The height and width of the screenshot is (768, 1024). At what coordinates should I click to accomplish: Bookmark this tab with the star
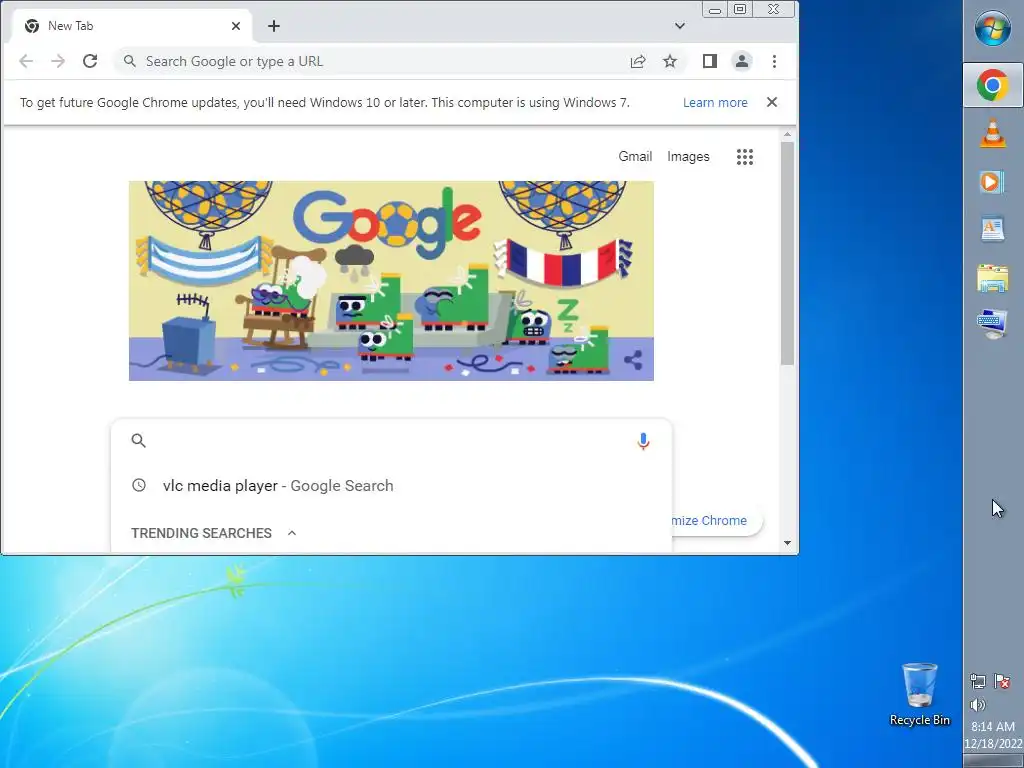[670, 61]
